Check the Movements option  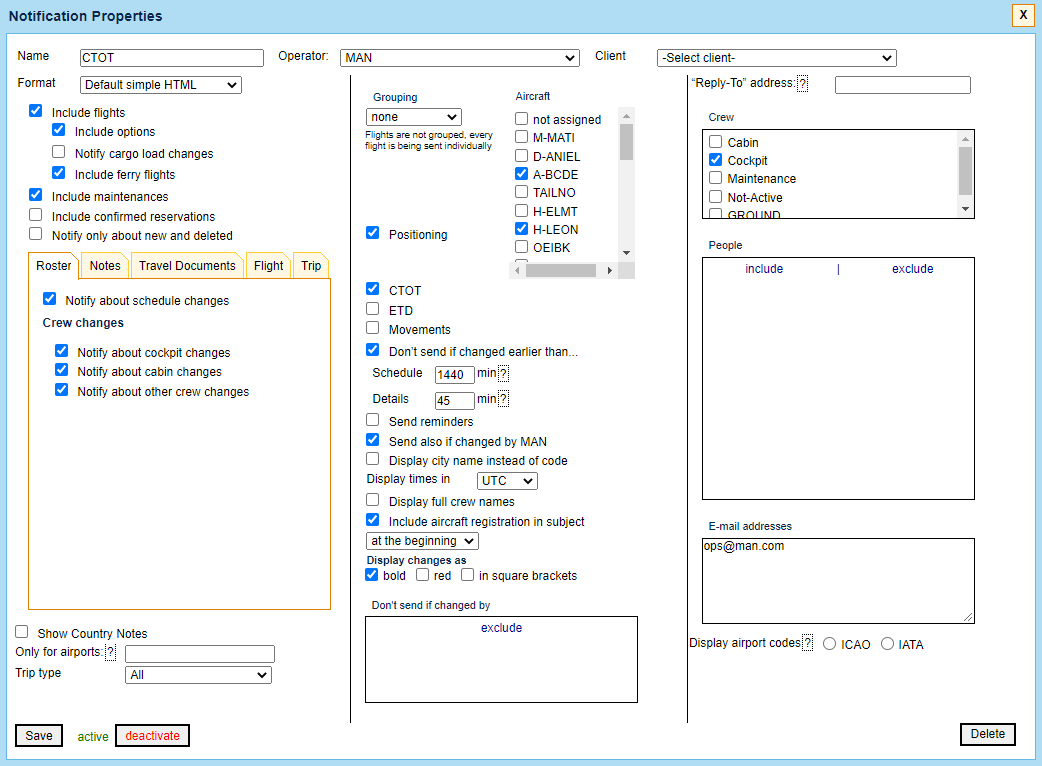point(373,328)
